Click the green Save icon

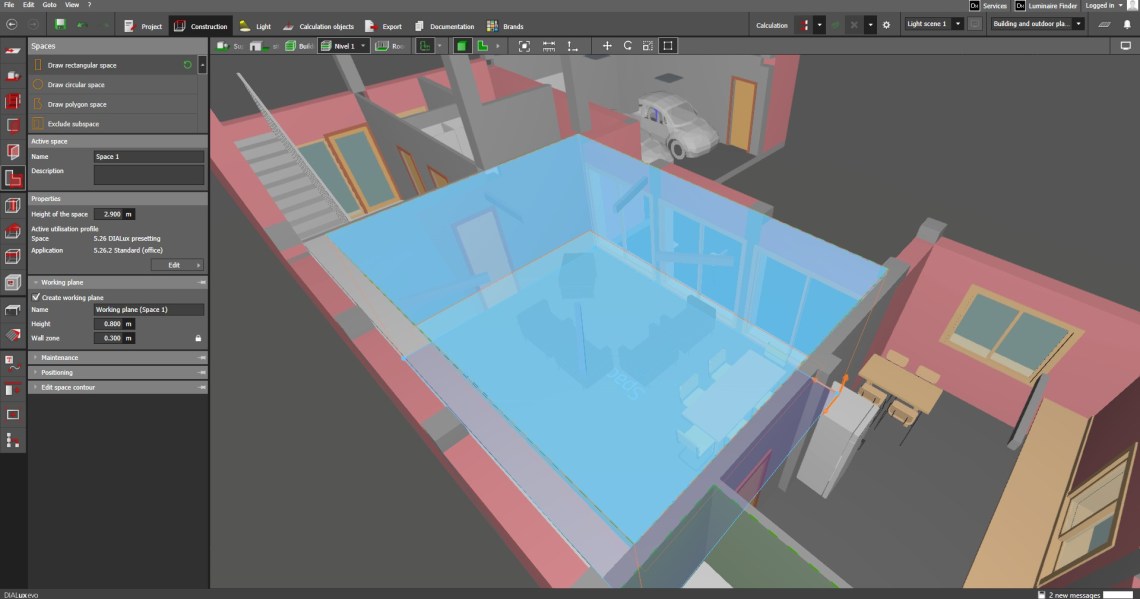[61, 25]
